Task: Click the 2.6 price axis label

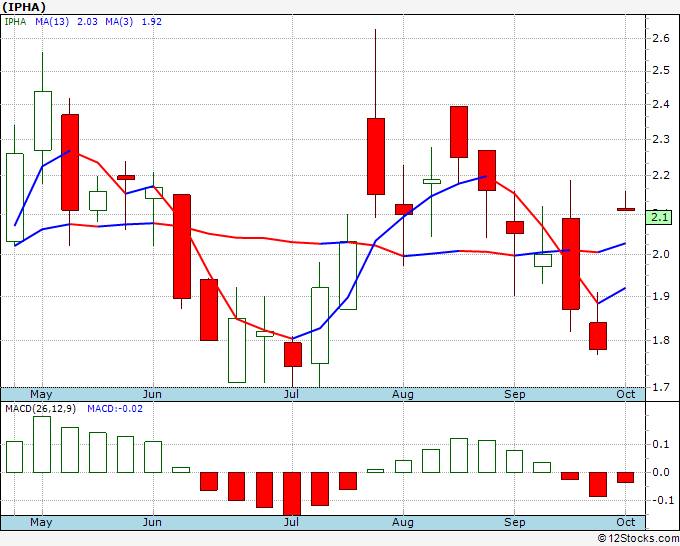Action: coord(661,38)
